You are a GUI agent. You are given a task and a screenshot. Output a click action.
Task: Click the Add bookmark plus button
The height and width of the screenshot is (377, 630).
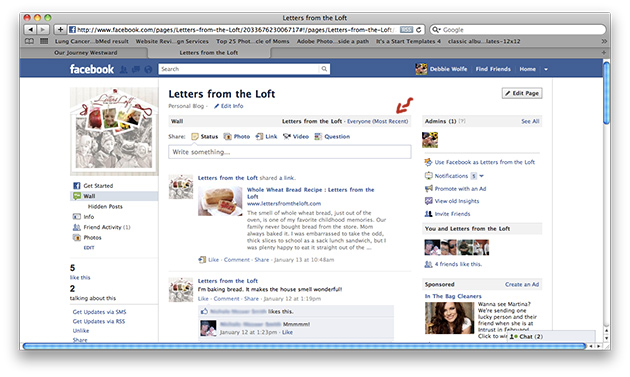pyautogui.click(x=60, y=29)
